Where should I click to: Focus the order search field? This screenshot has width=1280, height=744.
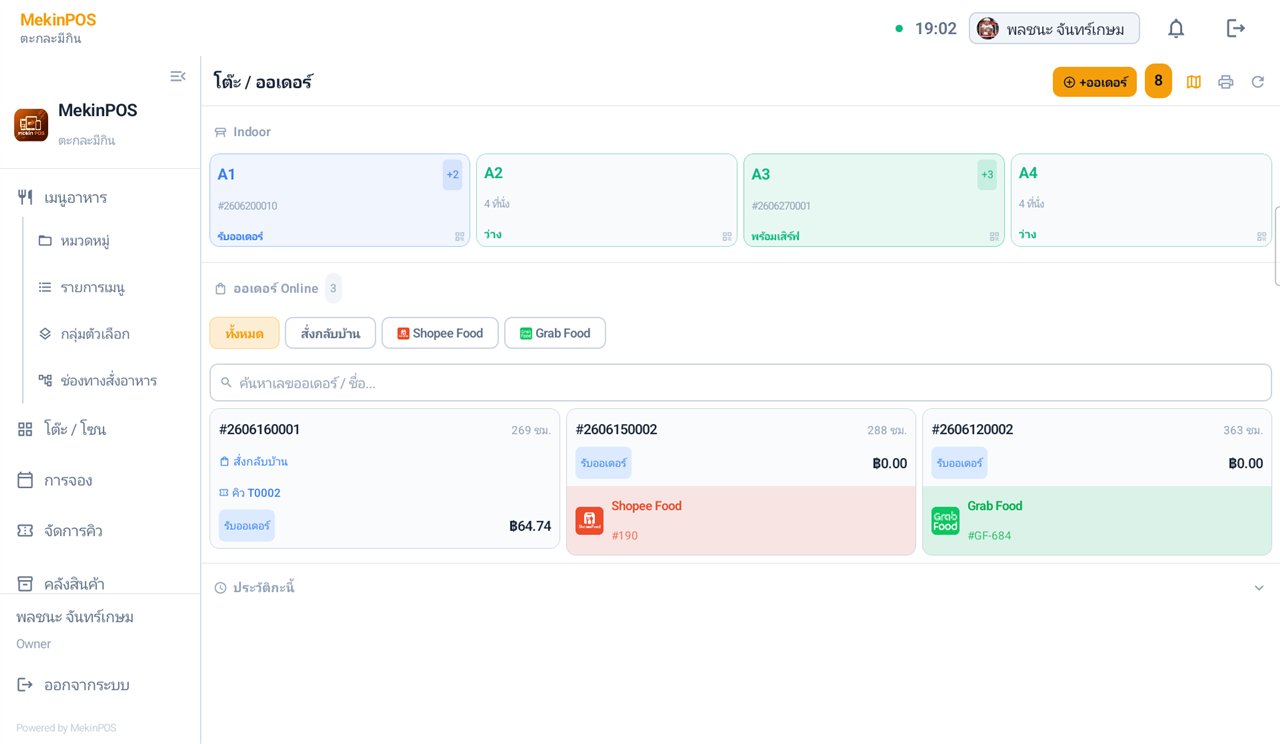tap(740, 383)
